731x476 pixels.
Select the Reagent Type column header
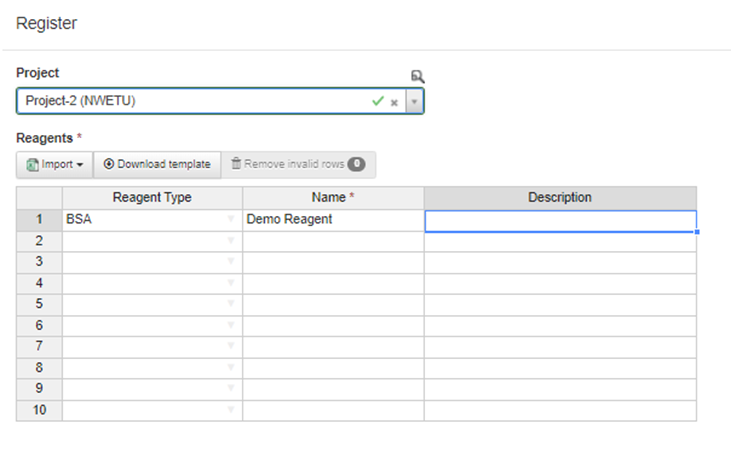pos(152,198)
